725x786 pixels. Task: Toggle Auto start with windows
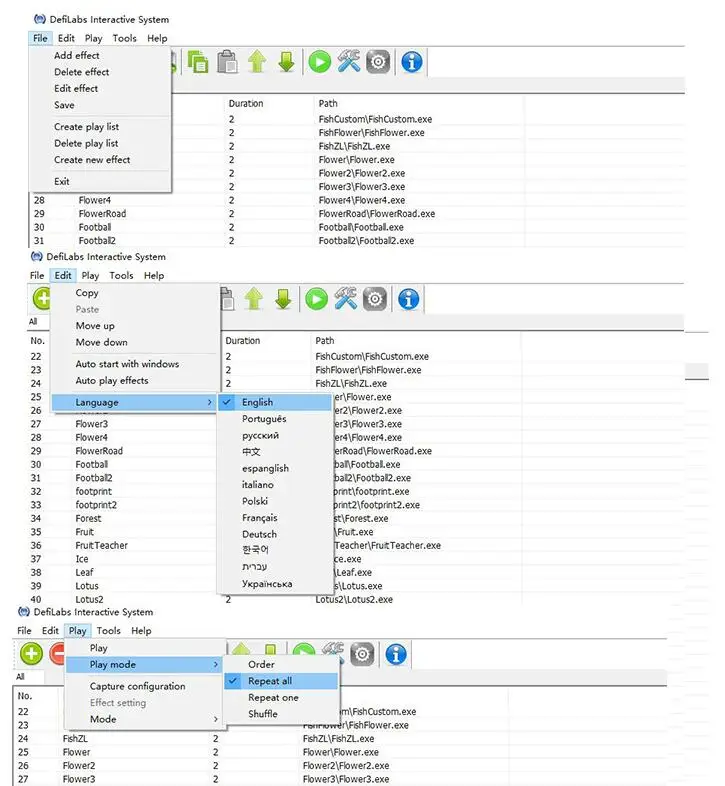pyautogui.click(x=134, y=364)
